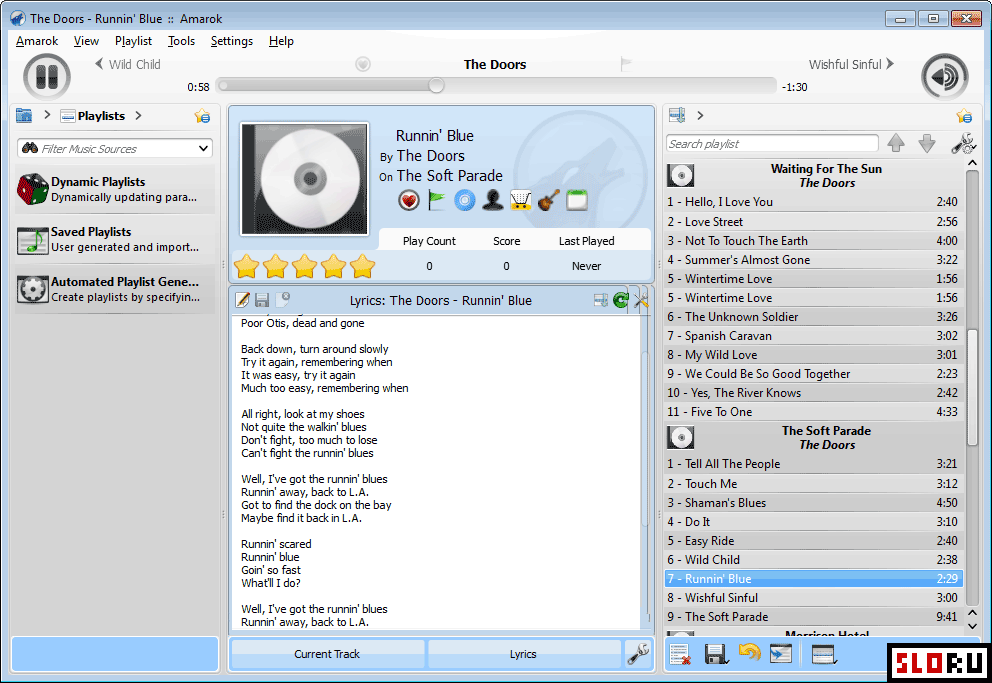This screenshot has width=992, height=683.
Task: Open the Tools menu
Action: point(181,41)
